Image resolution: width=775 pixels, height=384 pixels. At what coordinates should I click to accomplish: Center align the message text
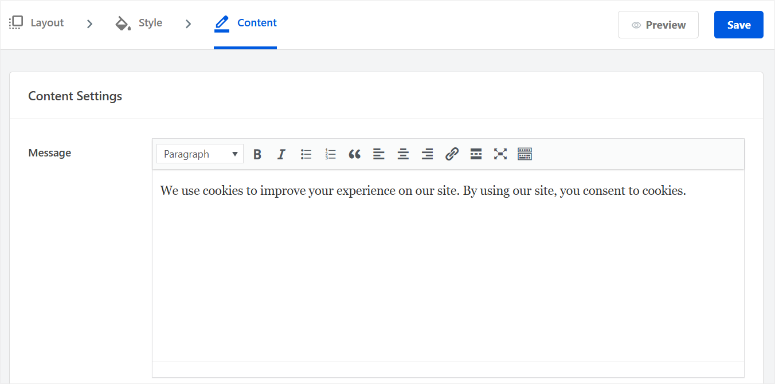(x=403, y=154)
